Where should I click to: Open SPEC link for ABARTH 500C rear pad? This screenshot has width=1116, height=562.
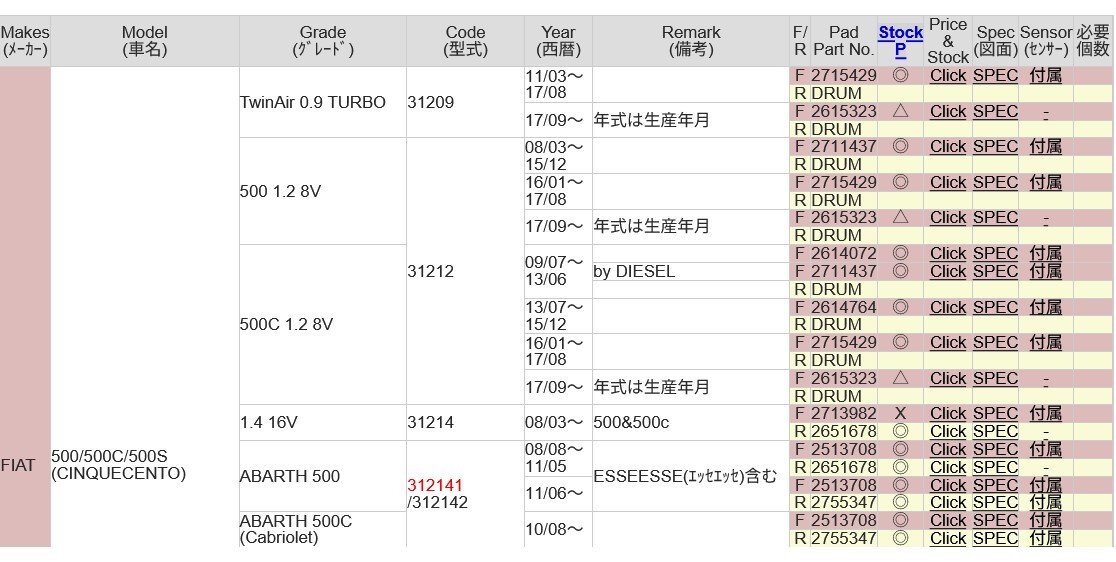pyautogui.click(x=995, y=539)
